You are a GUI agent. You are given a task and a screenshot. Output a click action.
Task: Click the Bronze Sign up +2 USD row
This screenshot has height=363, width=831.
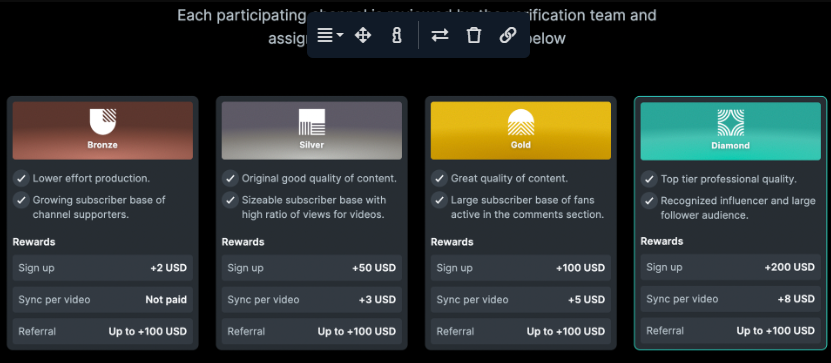(x=103, y=268)
